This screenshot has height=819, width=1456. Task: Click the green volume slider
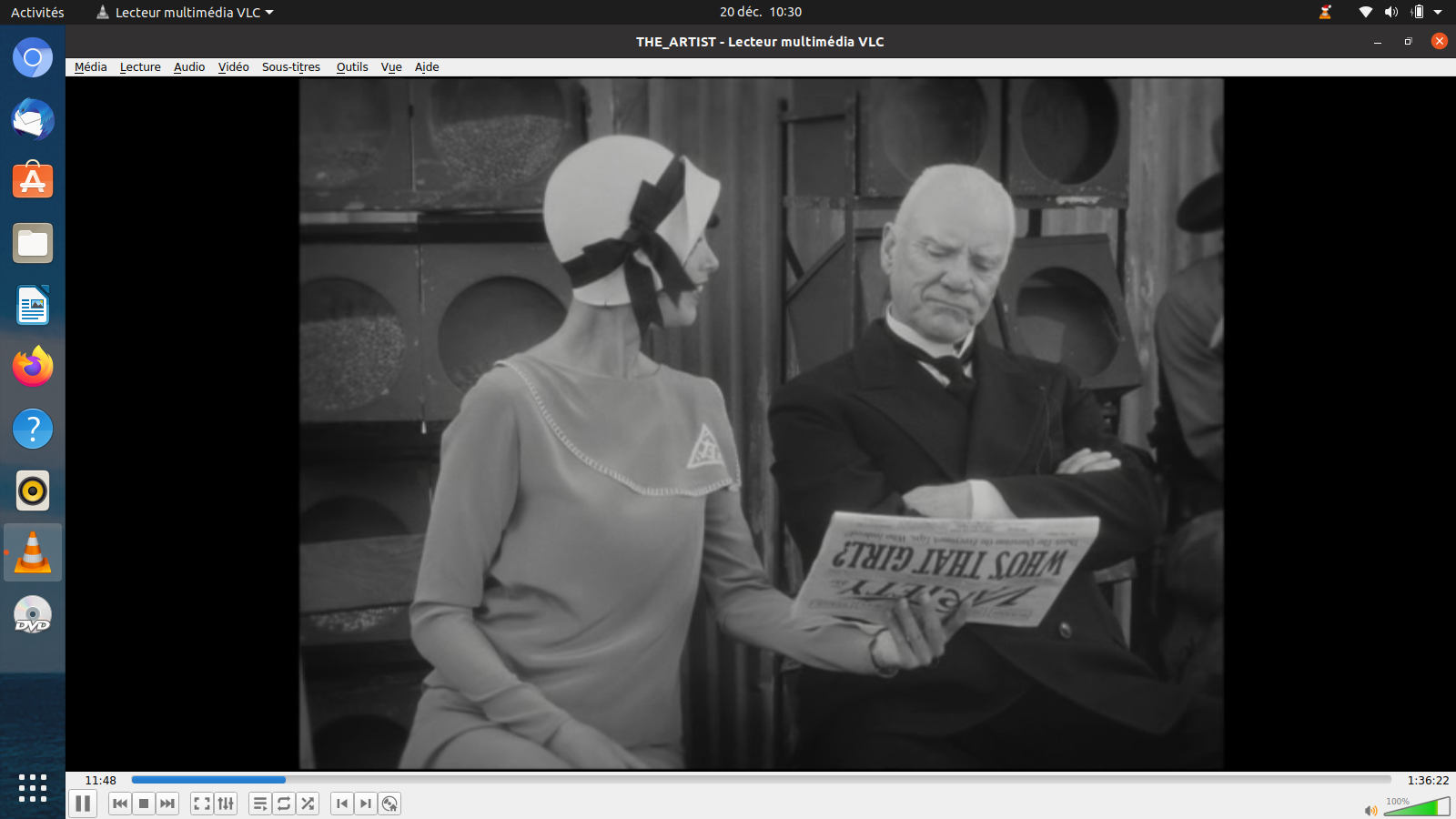(1417, 807)
